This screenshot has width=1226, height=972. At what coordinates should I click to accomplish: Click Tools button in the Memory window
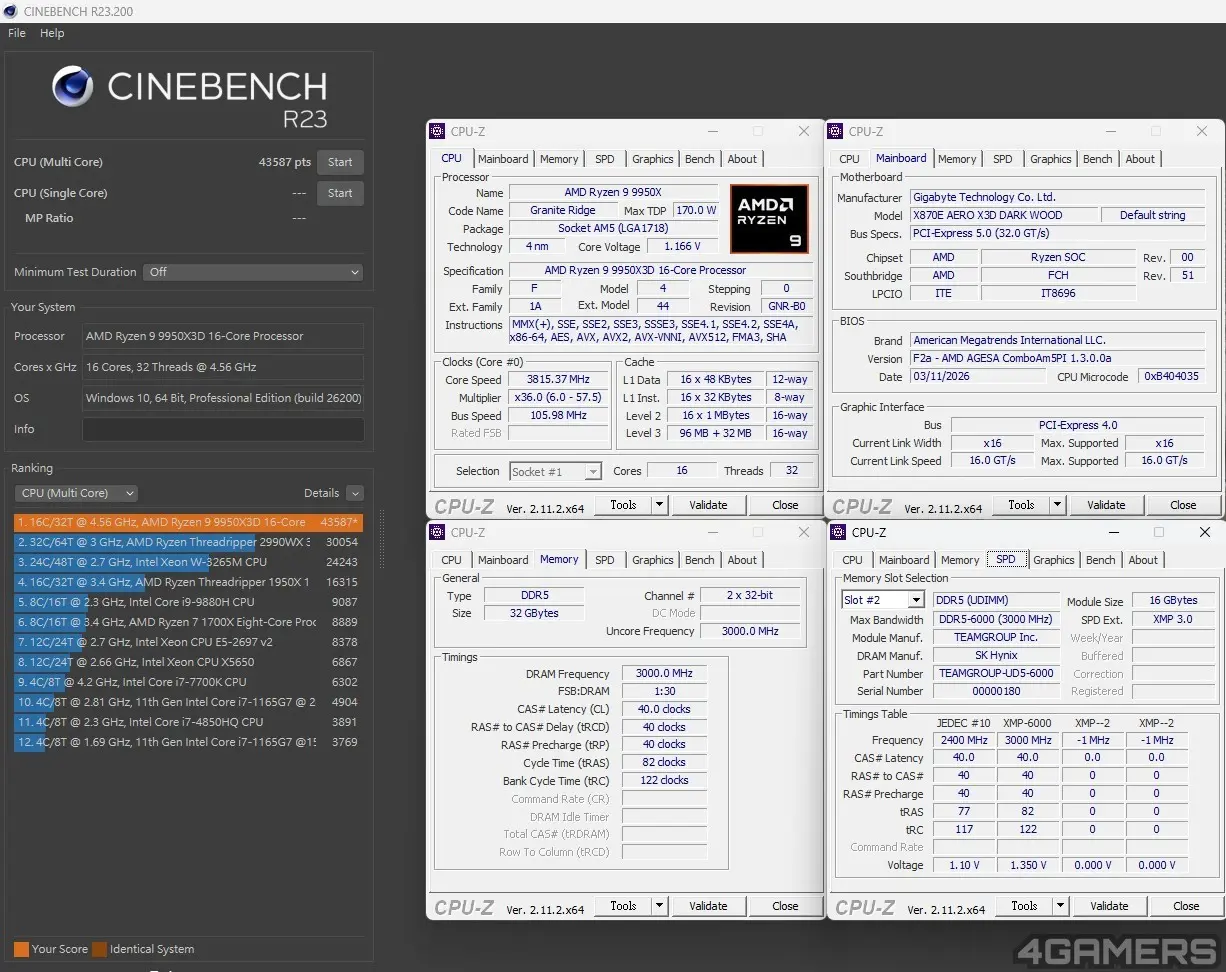[623, 906]
